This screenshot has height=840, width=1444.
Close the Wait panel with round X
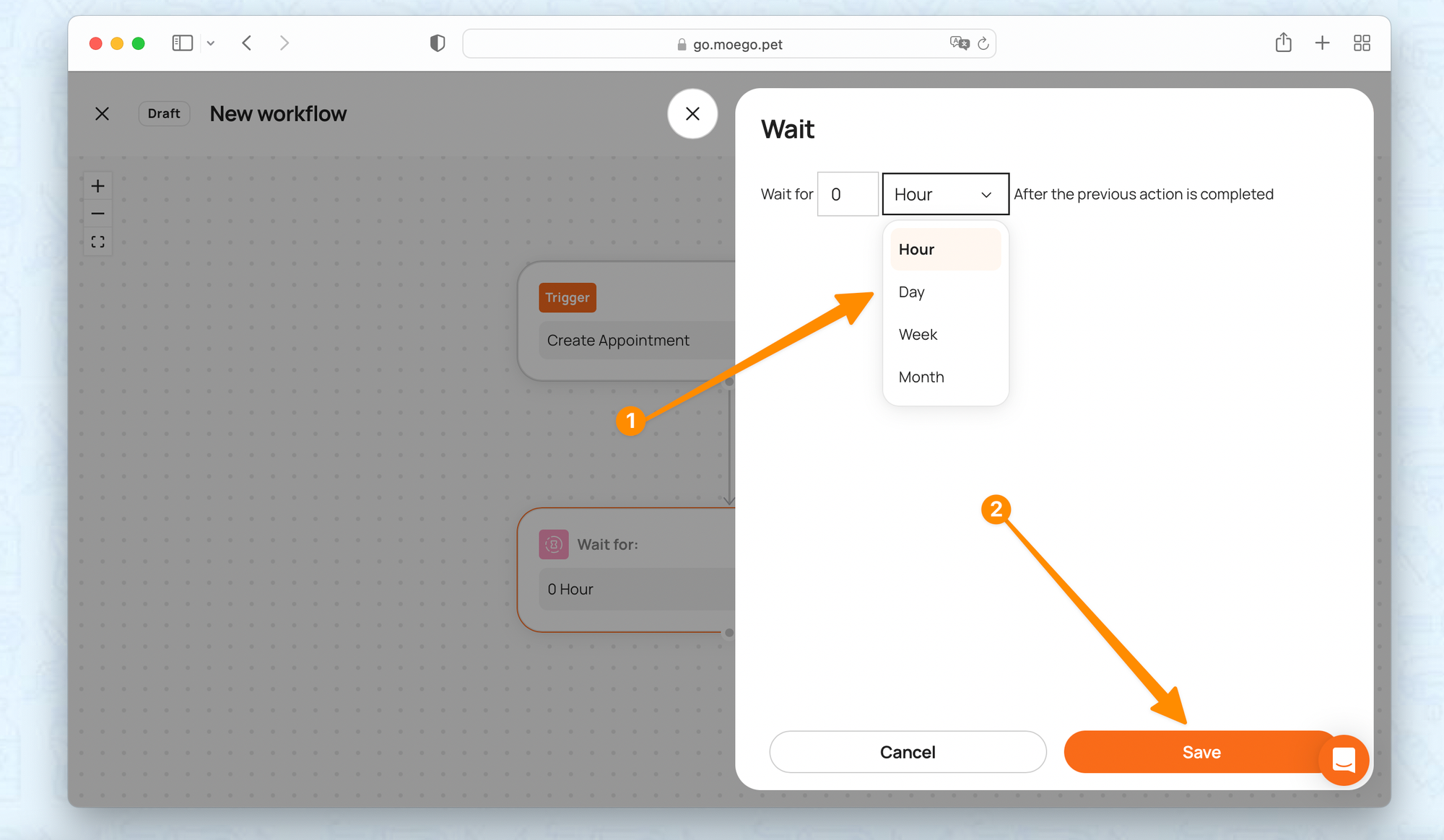point(692,114)
